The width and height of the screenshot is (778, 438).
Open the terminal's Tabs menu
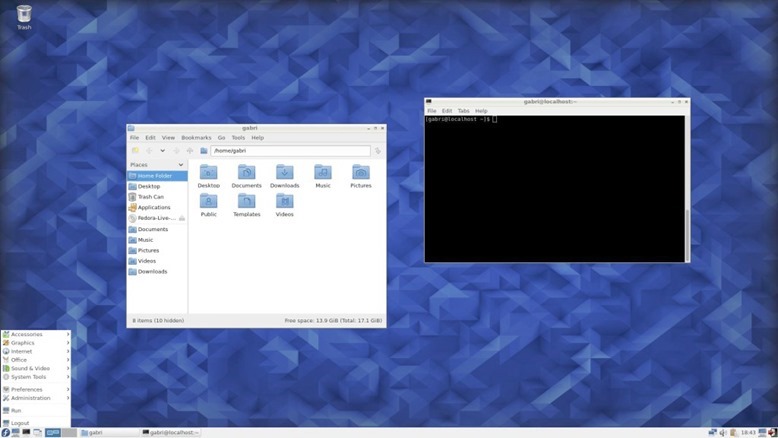point(463,111)
